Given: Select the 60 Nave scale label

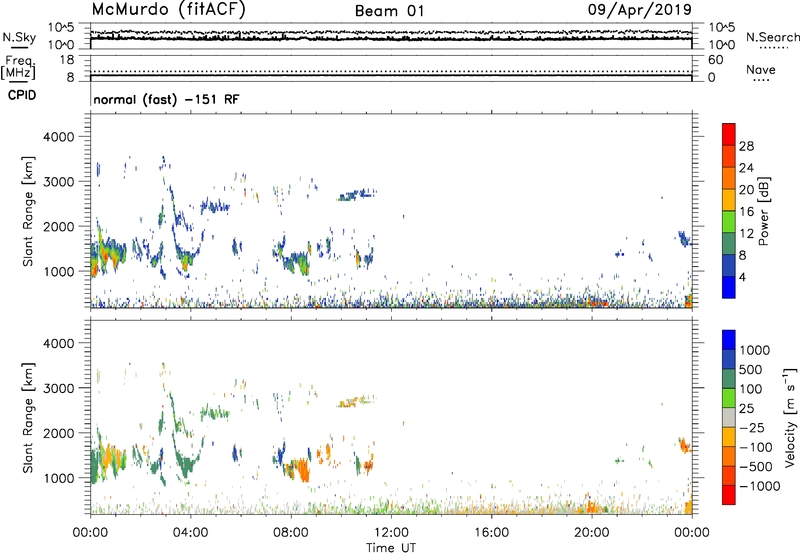Looking at the screenshot, I should [715, 60].
